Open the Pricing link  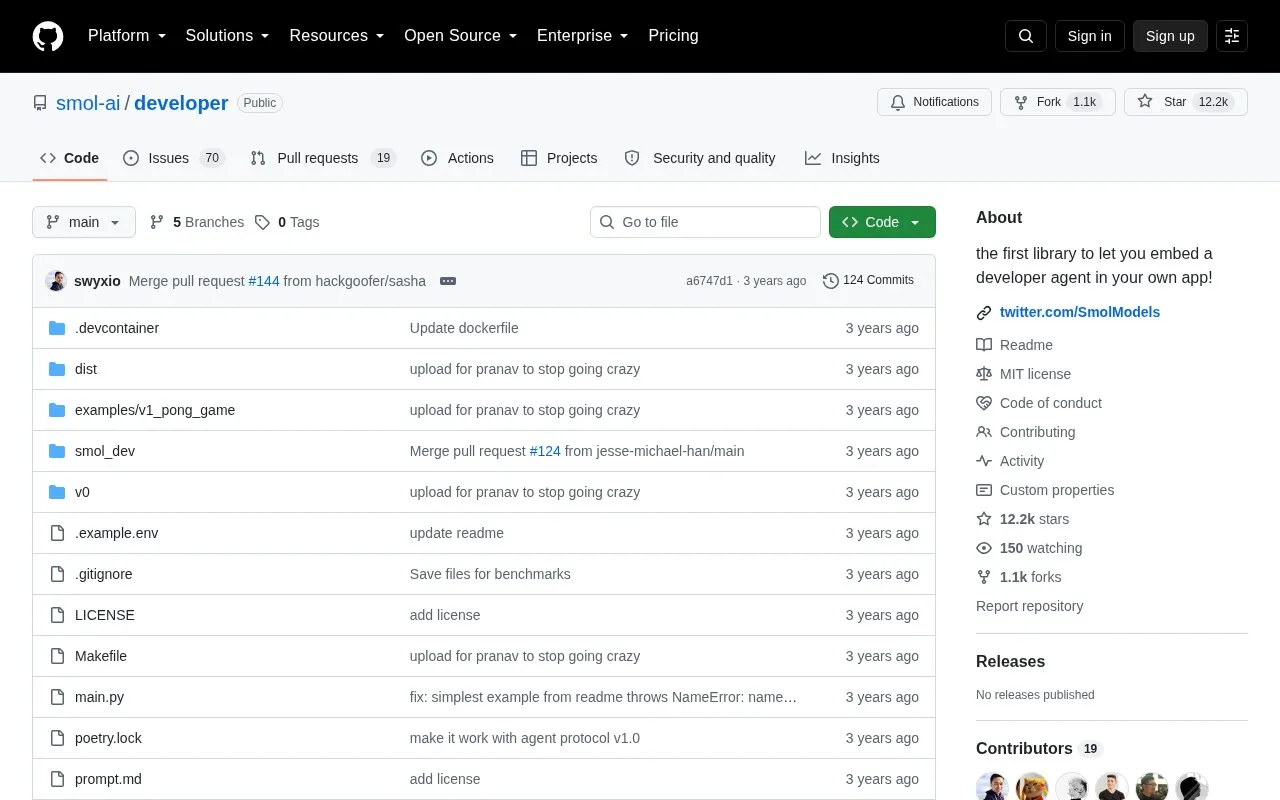click(673, 36)
